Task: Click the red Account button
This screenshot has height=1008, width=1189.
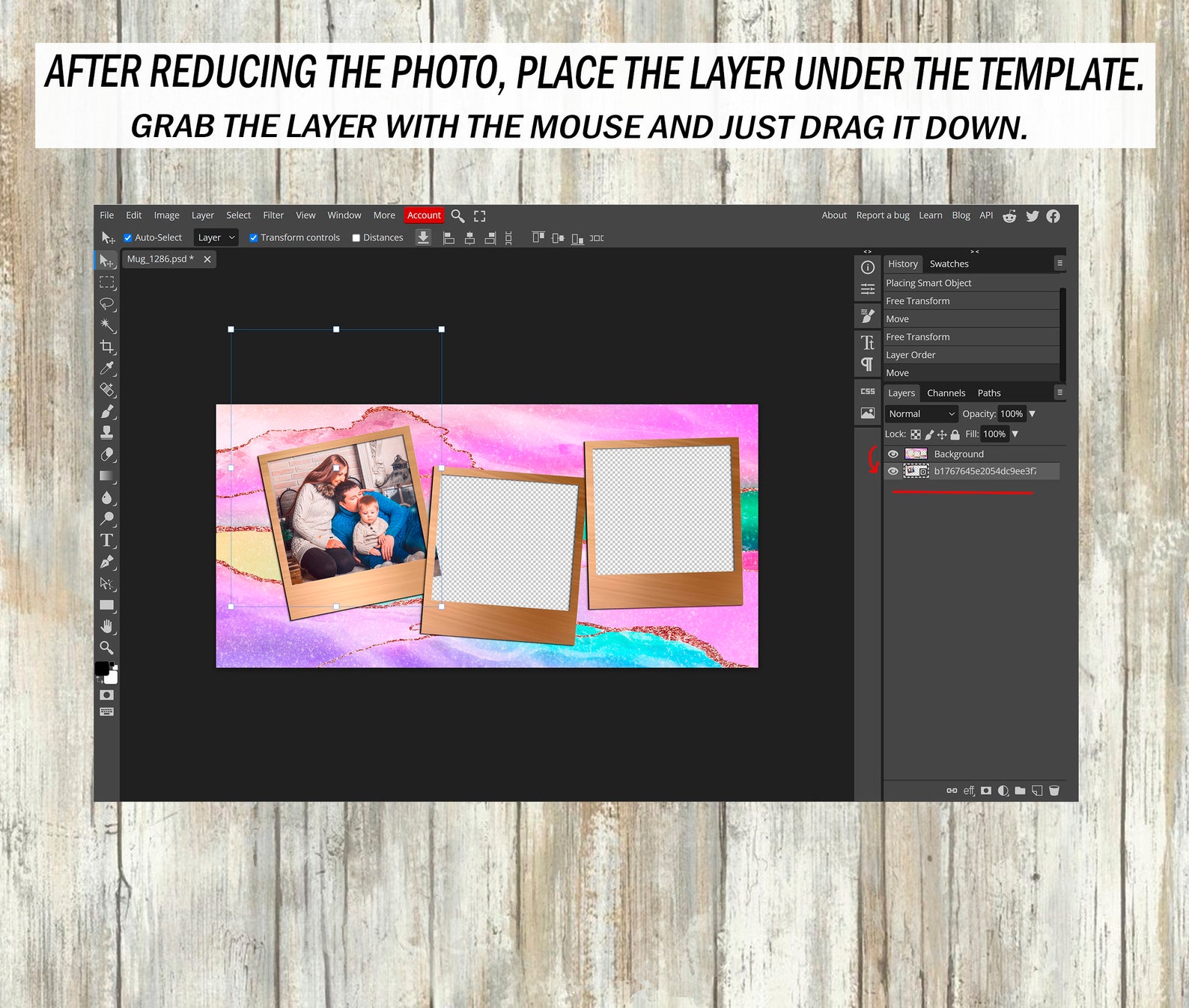Action: coord(424,216)
